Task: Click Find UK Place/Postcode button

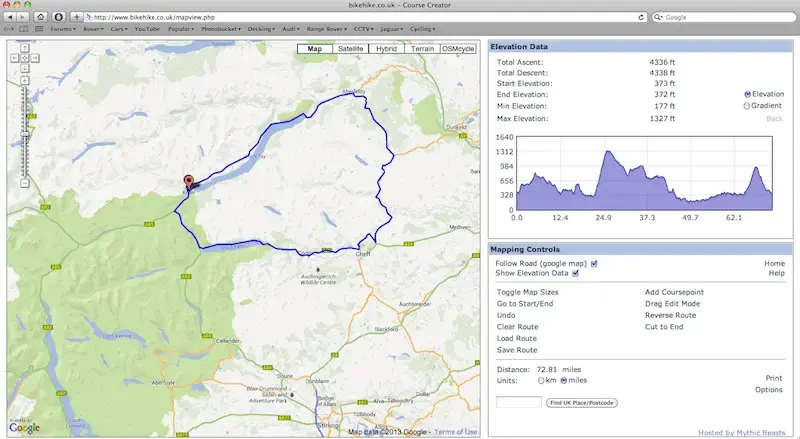Action: click(582, 403)
